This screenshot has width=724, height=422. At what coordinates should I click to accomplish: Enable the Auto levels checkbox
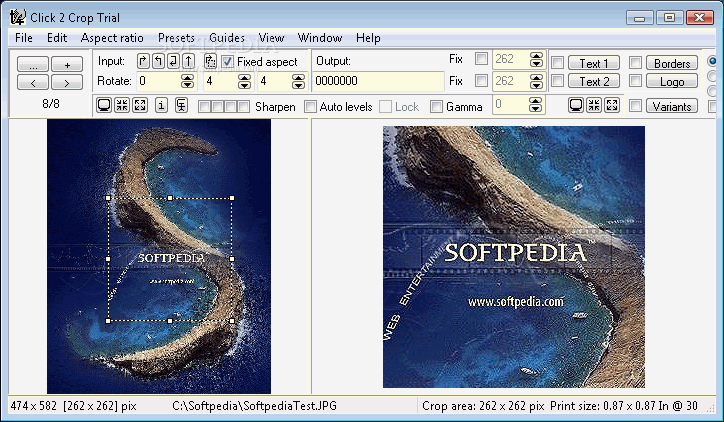tap(310, 107)
